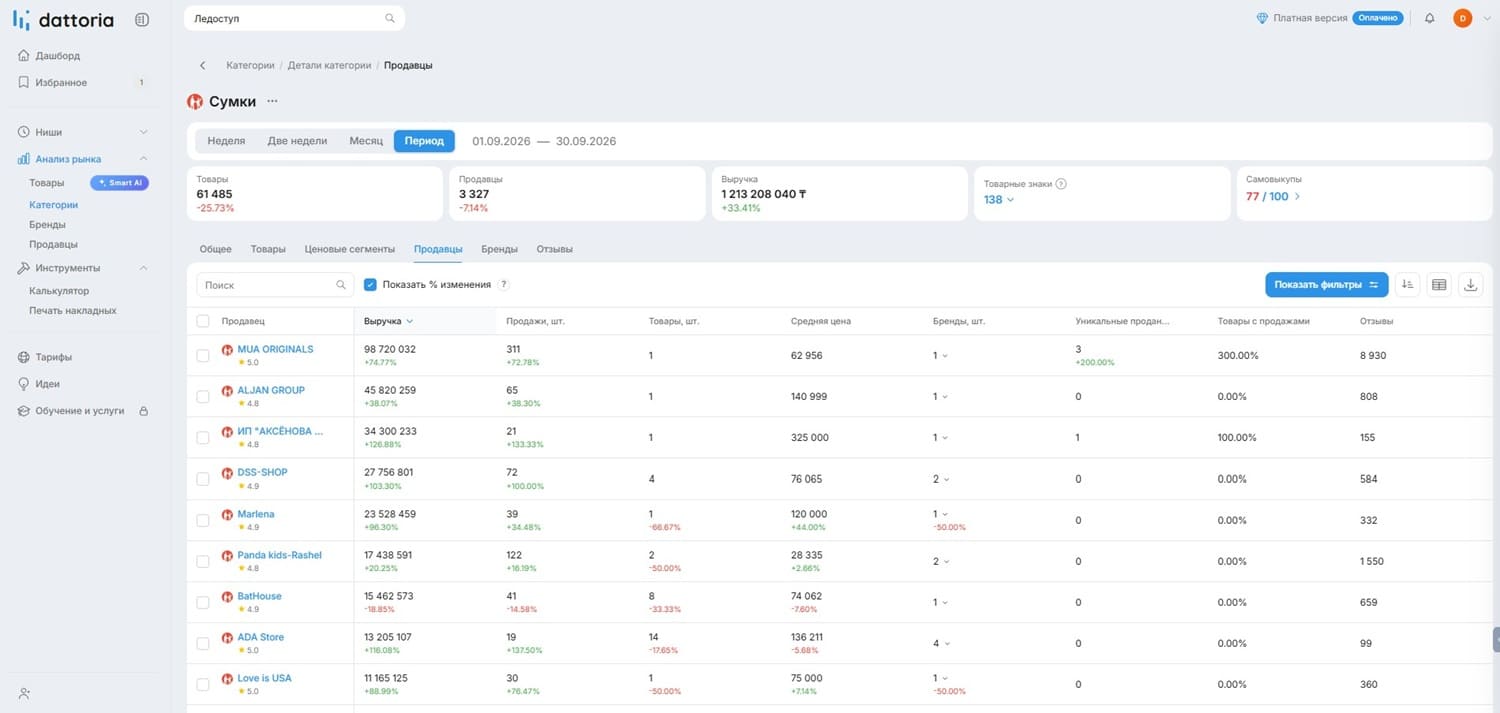
Task: Tick the MUA ORIGINALS row checkbox
Action: pos(203,356)
